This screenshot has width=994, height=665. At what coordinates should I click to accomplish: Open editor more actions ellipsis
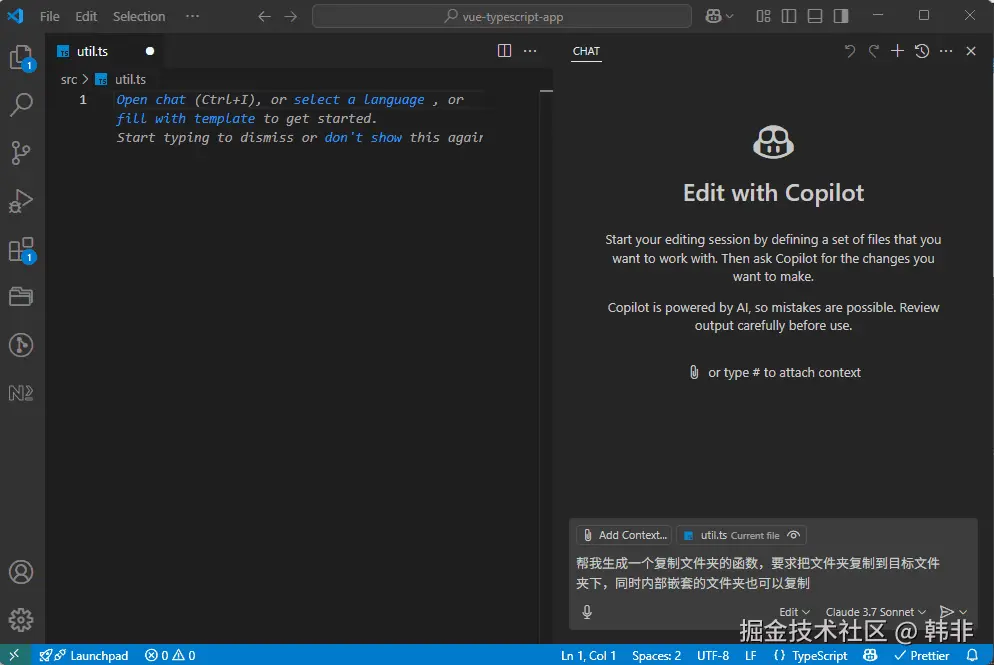[x=530, y=51]
